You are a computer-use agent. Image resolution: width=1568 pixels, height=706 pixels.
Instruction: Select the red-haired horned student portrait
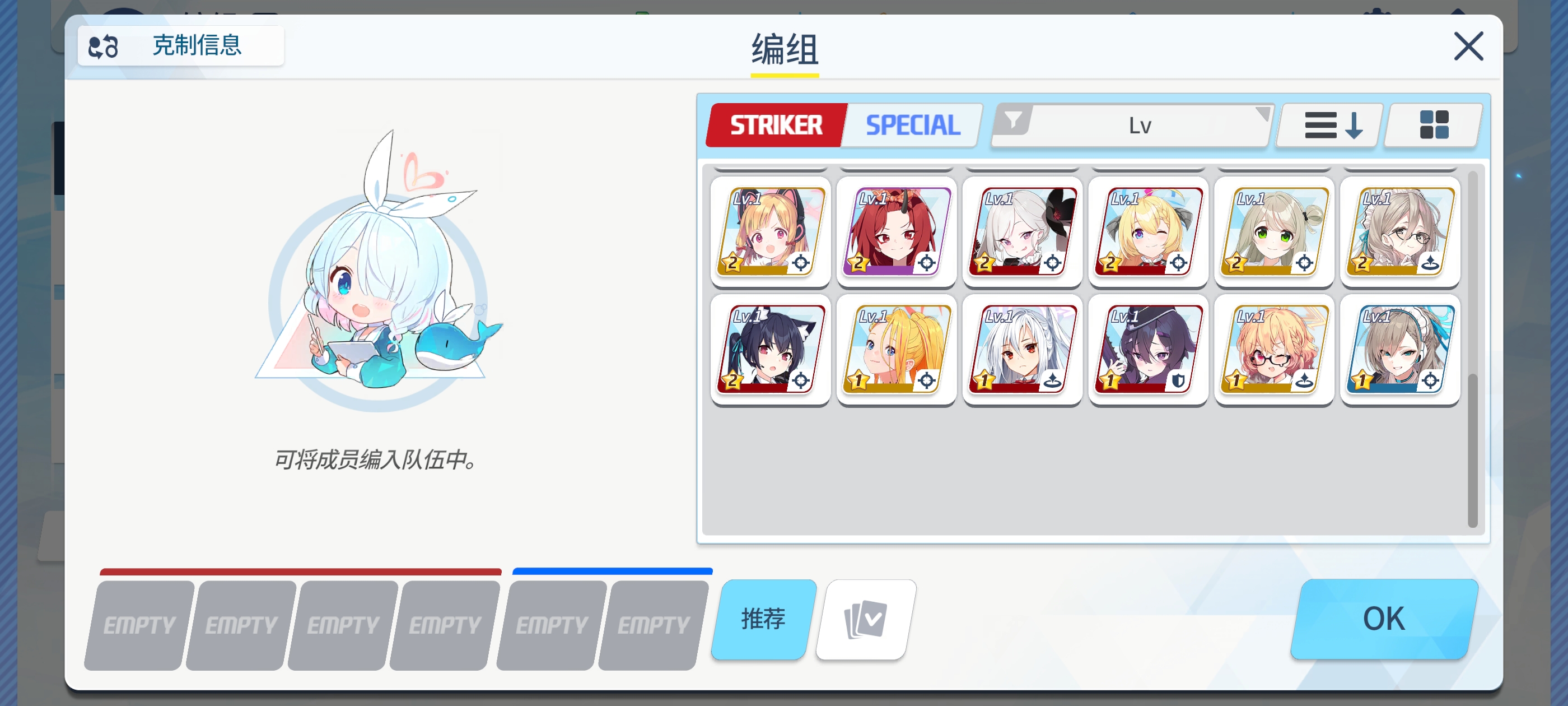[x=896, y=231]
